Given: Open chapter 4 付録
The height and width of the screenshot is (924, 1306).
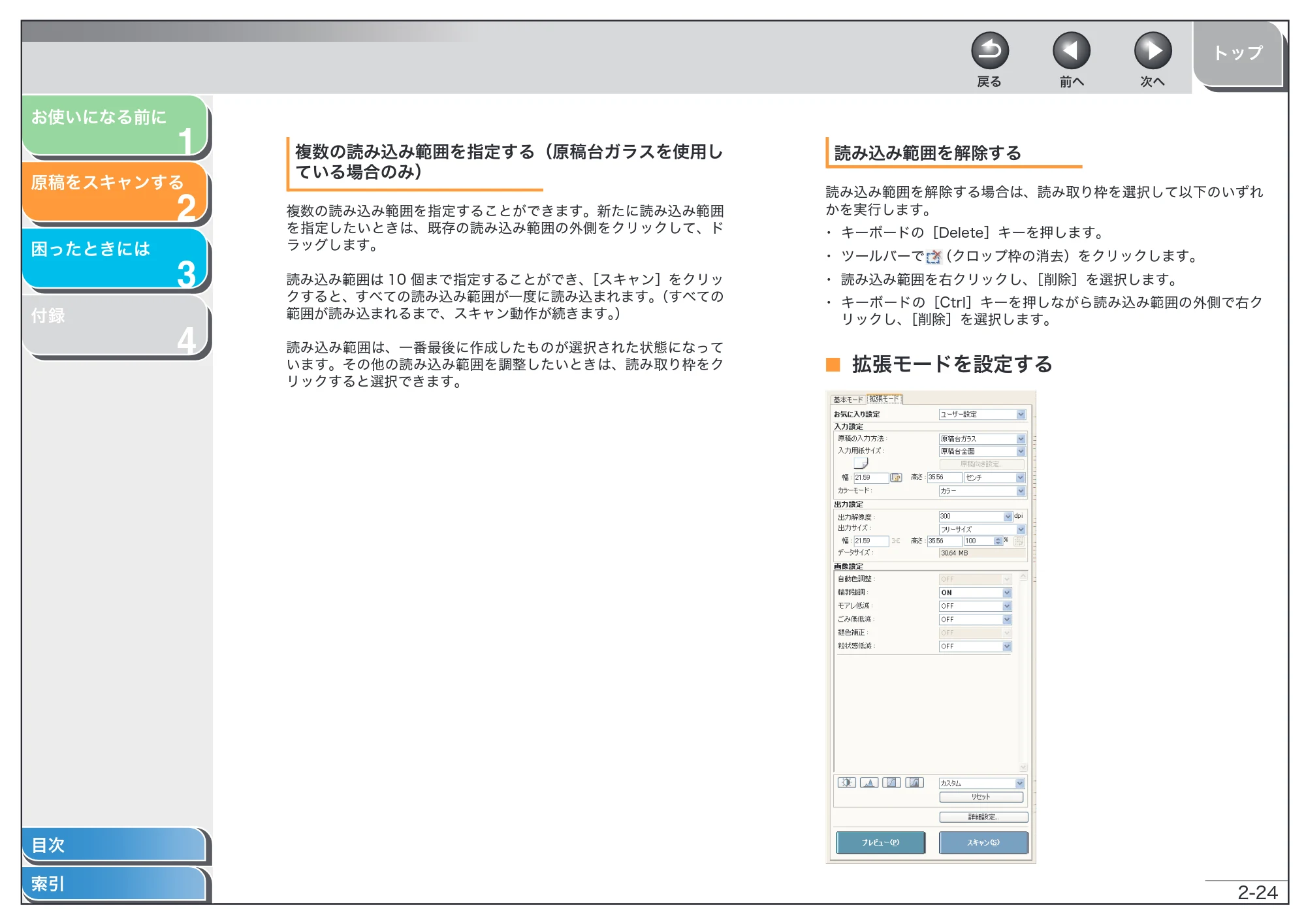Looking at the screenshot, I should click(115, 325).
